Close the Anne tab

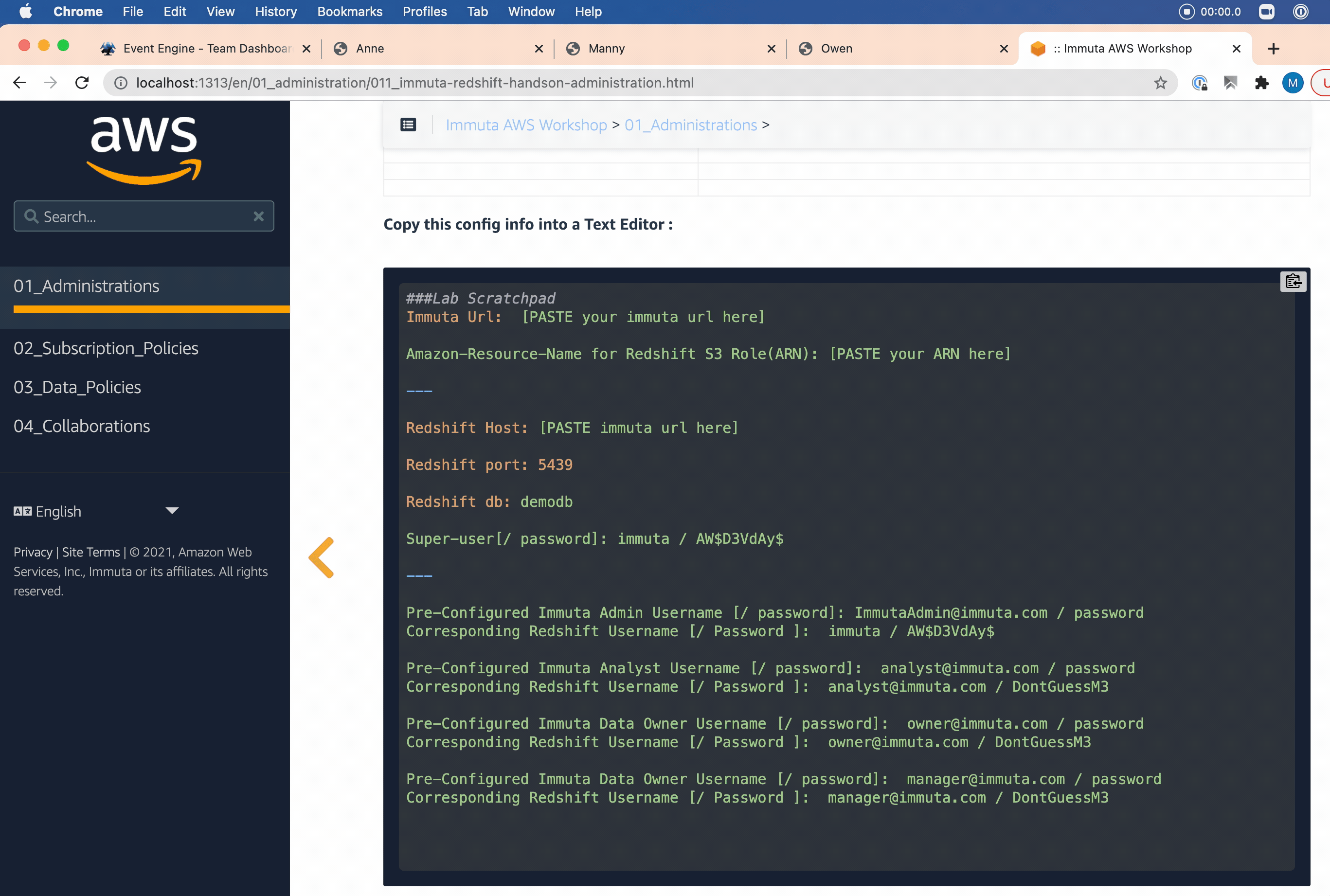tap(539, 49)
